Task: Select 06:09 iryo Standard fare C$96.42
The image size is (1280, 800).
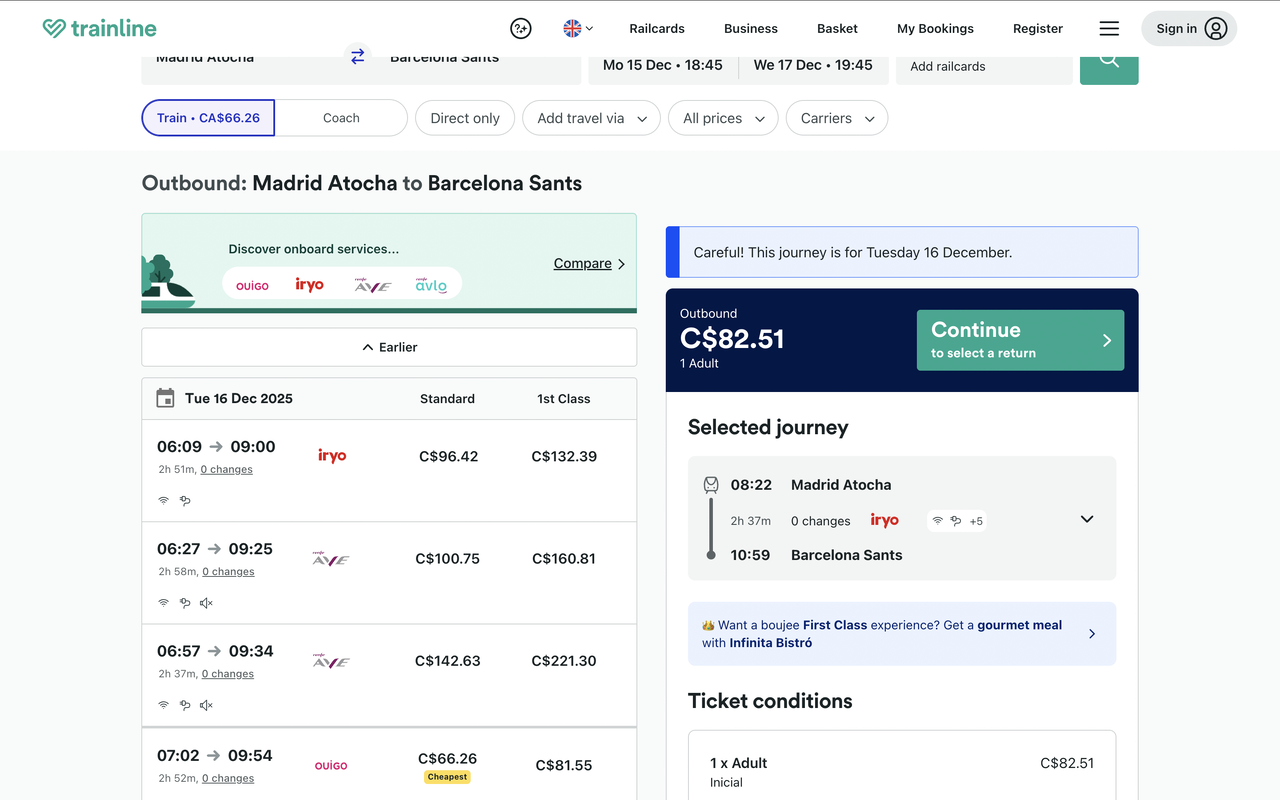Action: tap(448, 457)
